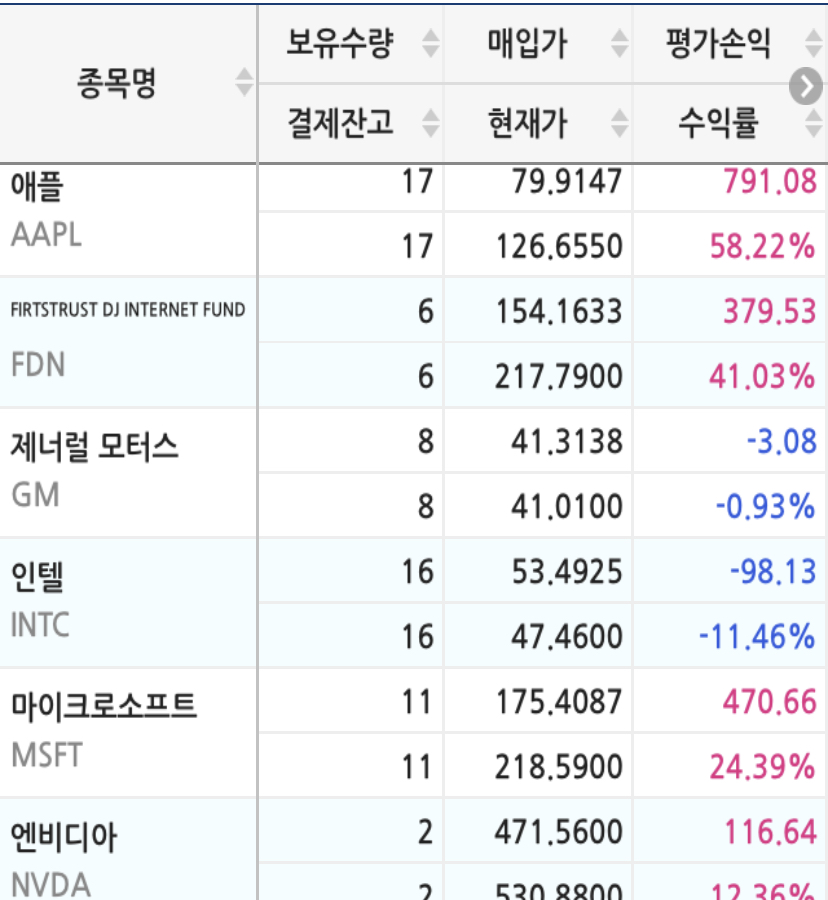Open the 애플 stock name
Screen dimensions: 828x900
coord(38,187)
